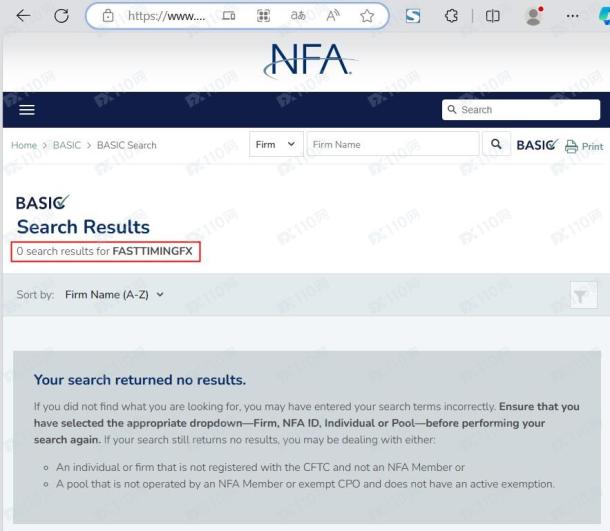Viewport: 610px width, 531px height.
Task: Open the browser Settings and more menu
Action: pos(572,16)
